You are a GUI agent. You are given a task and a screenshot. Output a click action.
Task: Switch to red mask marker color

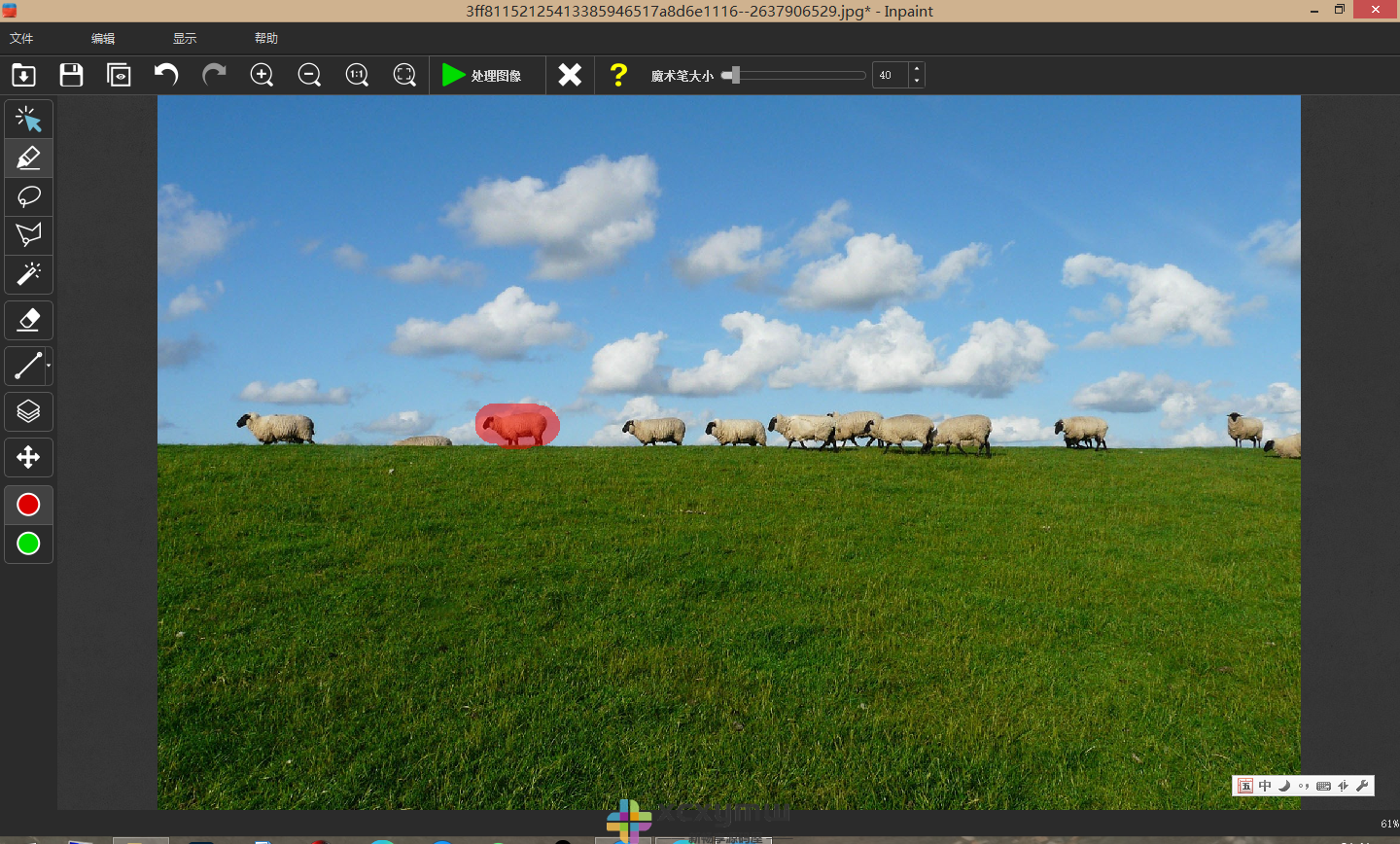28,505
